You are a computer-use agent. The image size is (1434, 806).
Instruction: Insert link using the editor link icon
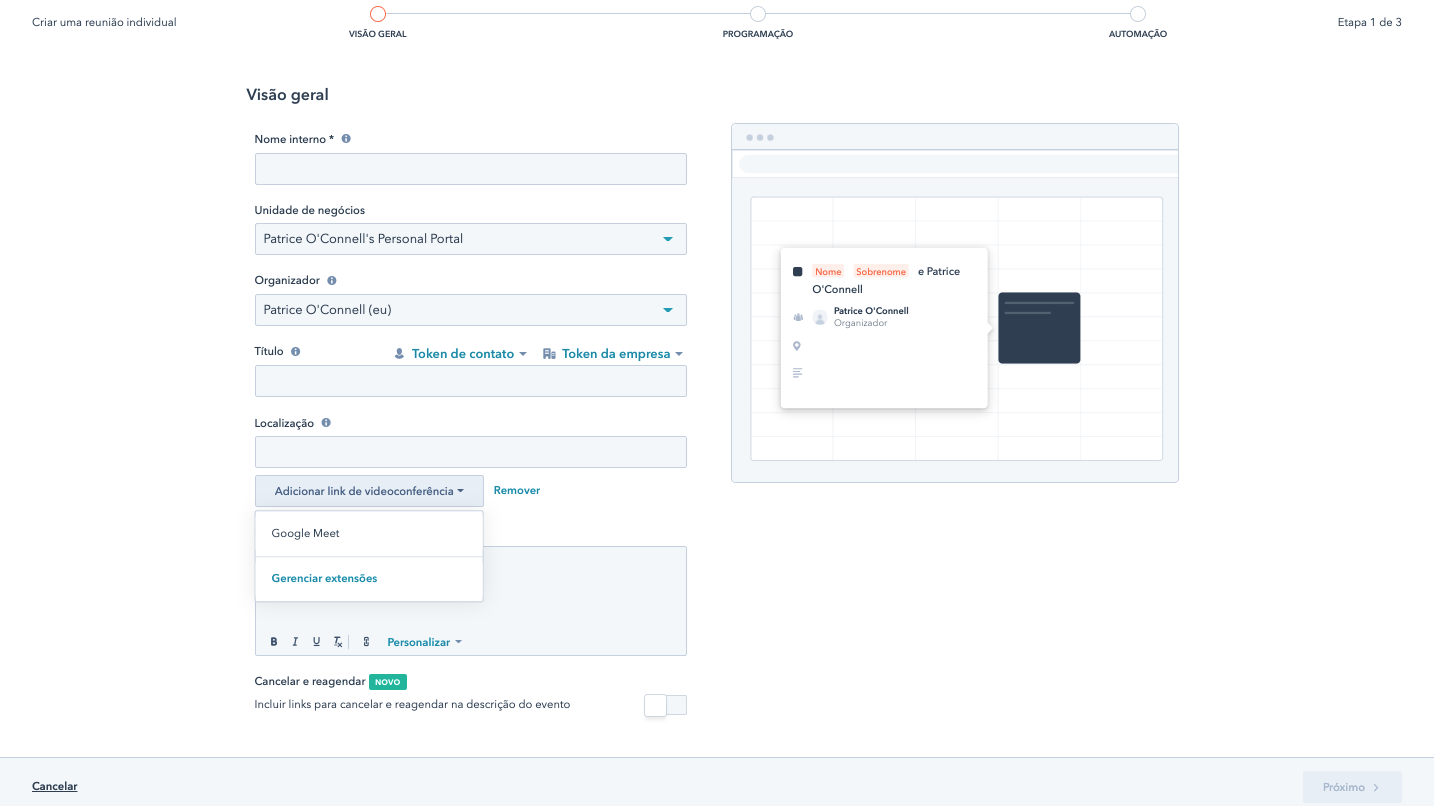(366, 642)
